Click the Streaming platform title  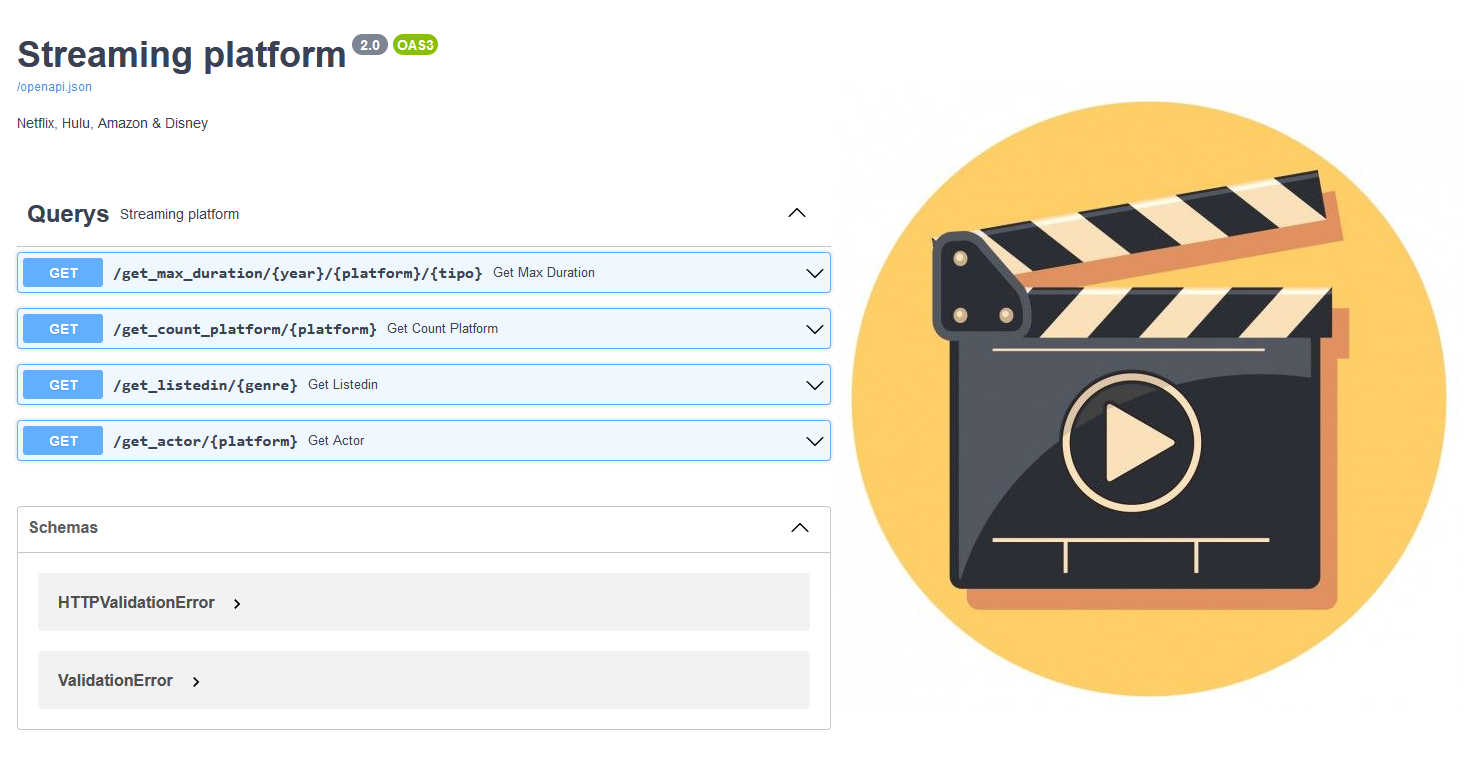(182, 54)
